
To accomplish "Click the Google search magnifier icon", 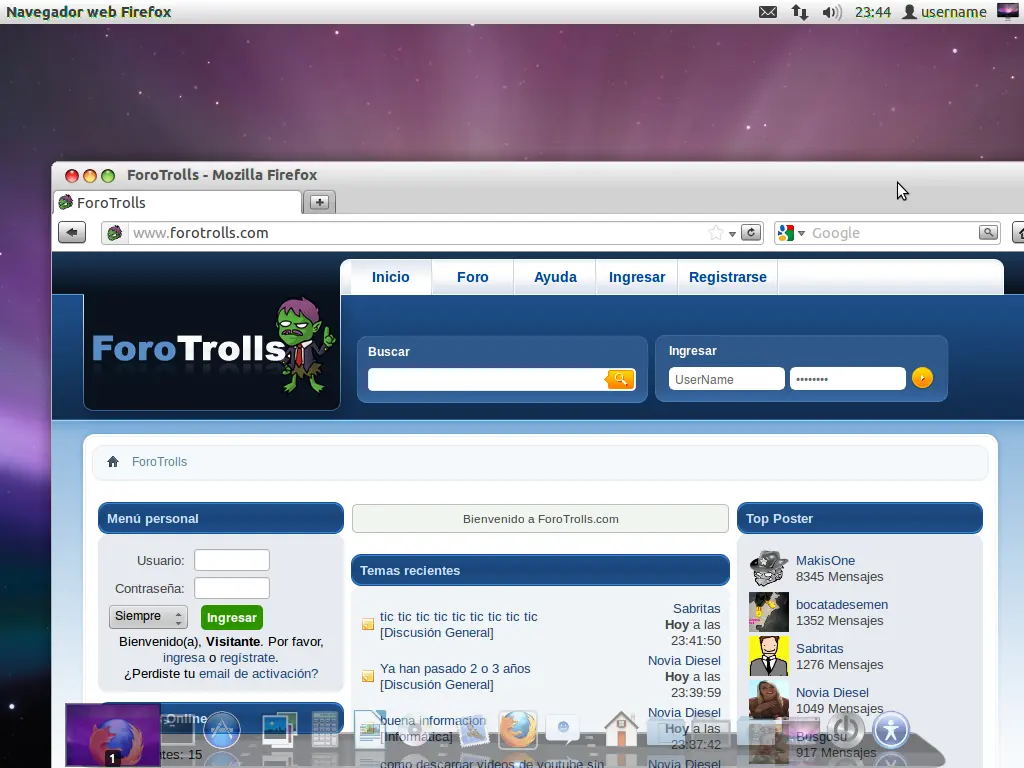I will click(x=988, y=232).
